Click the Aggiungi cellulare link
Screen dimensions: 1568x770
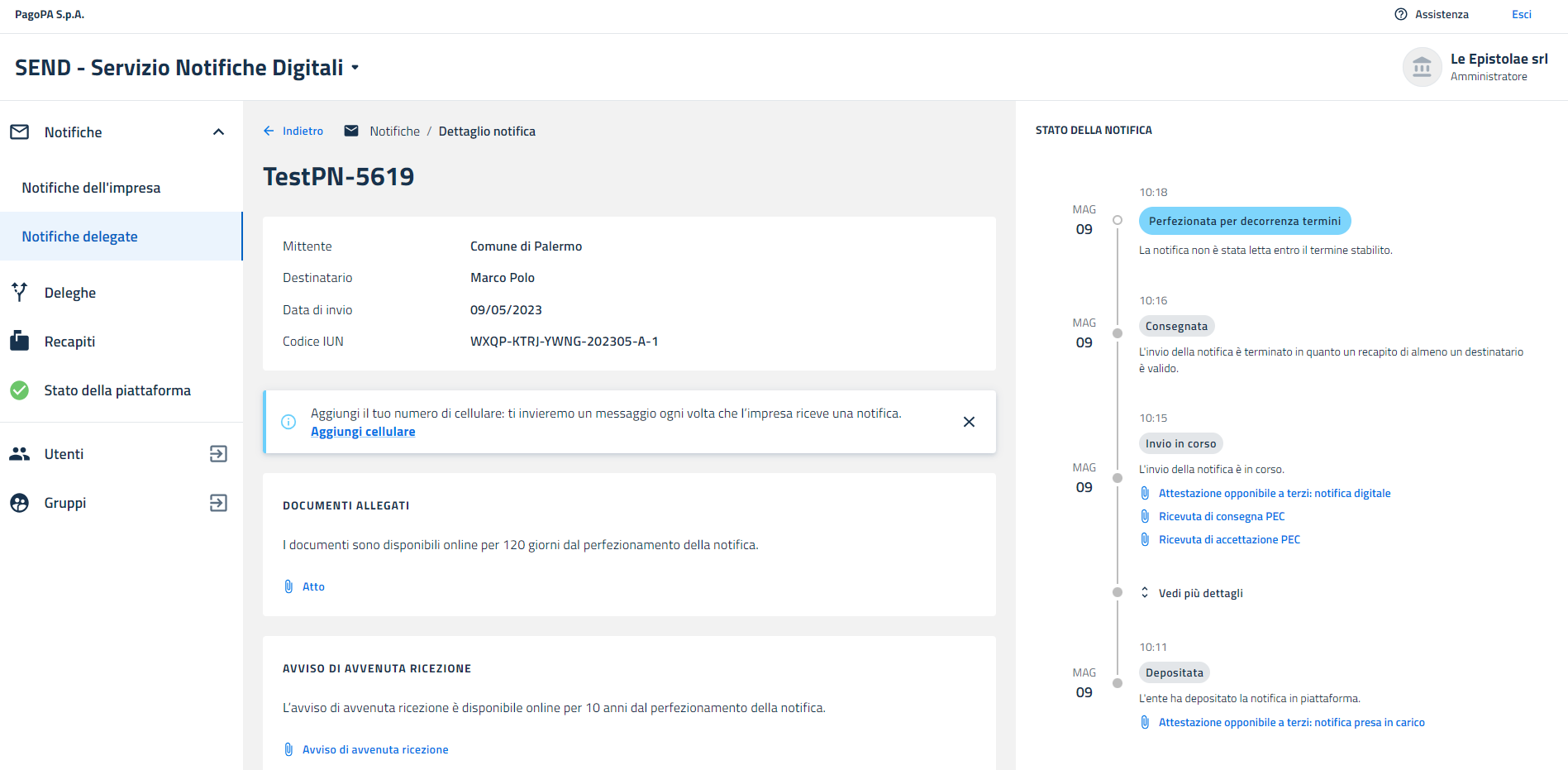[363, 432]
